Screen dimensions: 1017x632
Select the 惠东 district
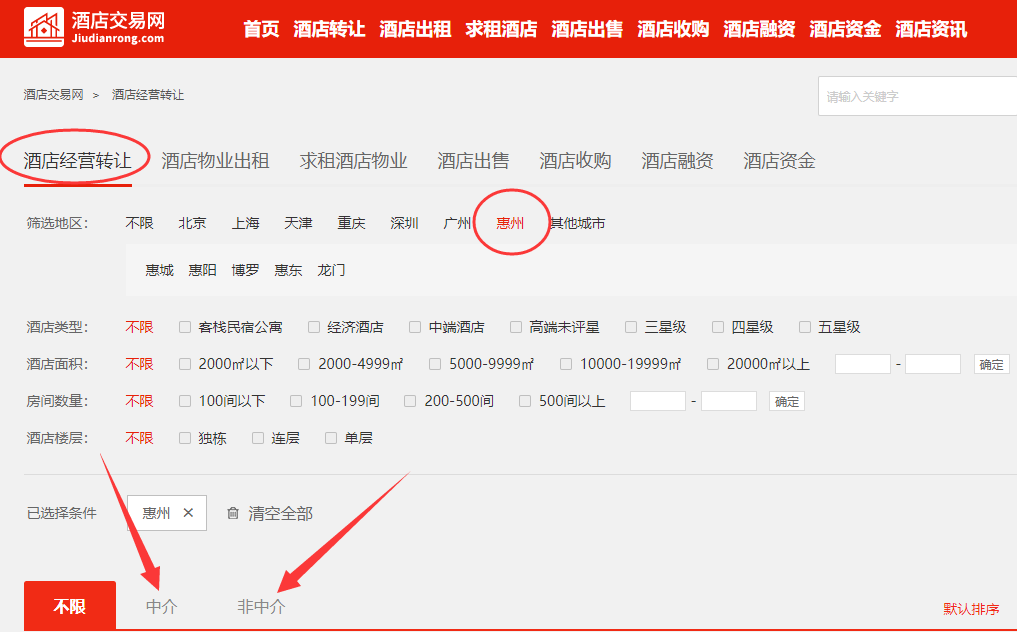pos(288,270)
